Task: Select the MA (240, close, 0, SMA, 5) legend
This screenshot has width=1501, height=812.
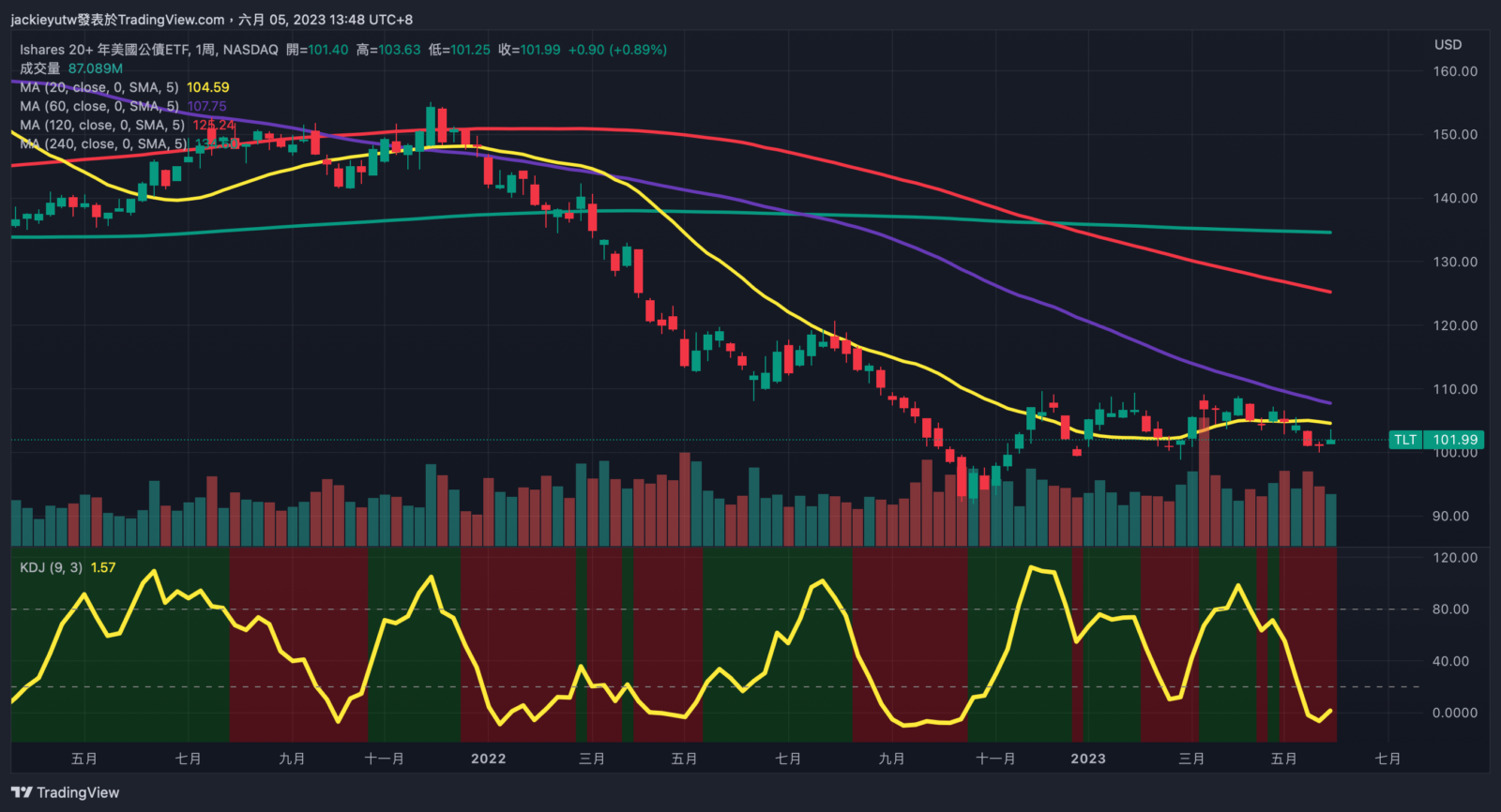Action: [103, 143]
